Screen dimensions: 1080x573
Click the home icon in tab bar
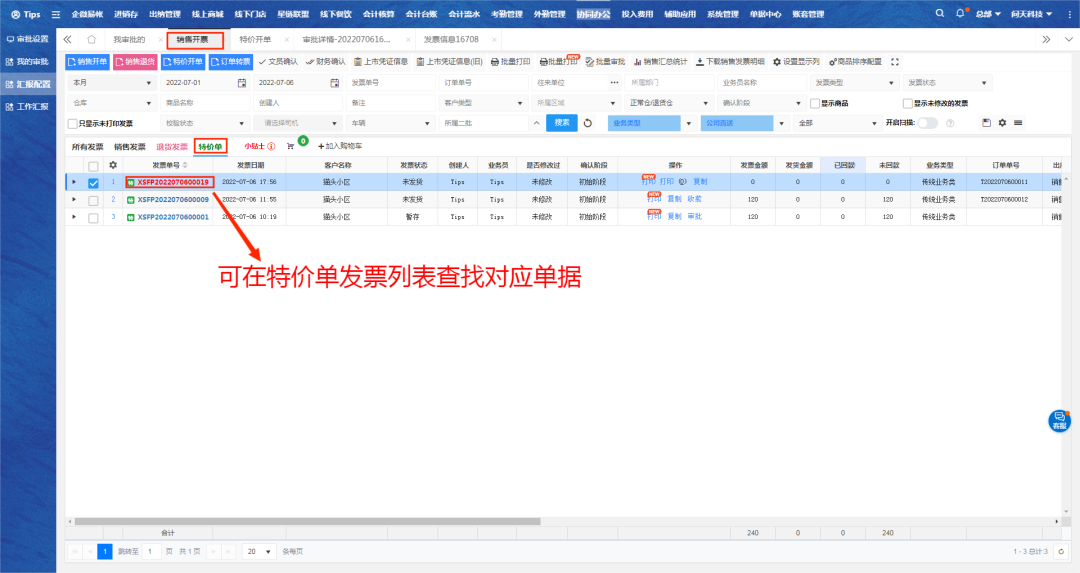(x=91, y=39)
